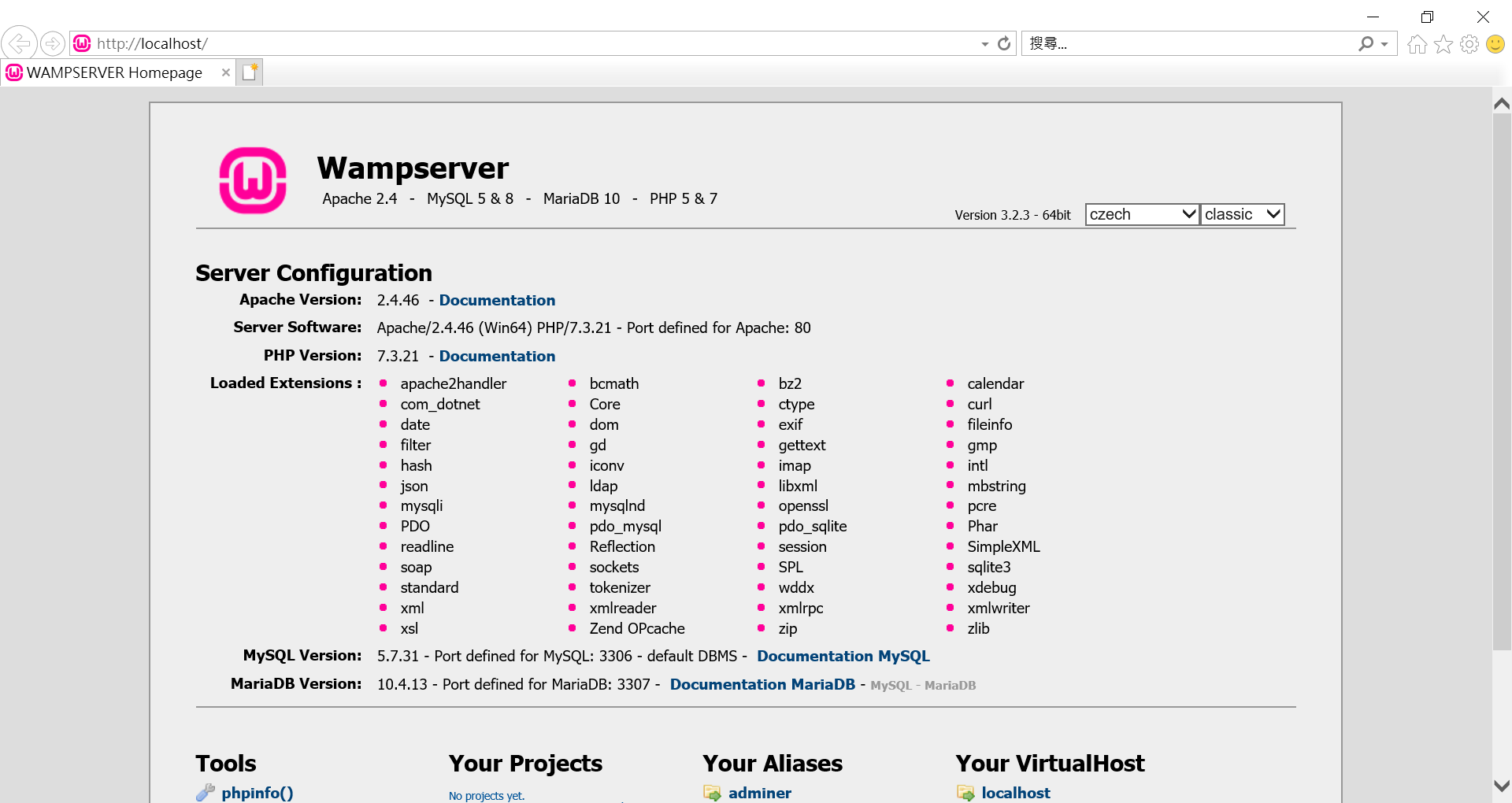
Task: Open the phpinfo() tool link
Action: [258, 793]
